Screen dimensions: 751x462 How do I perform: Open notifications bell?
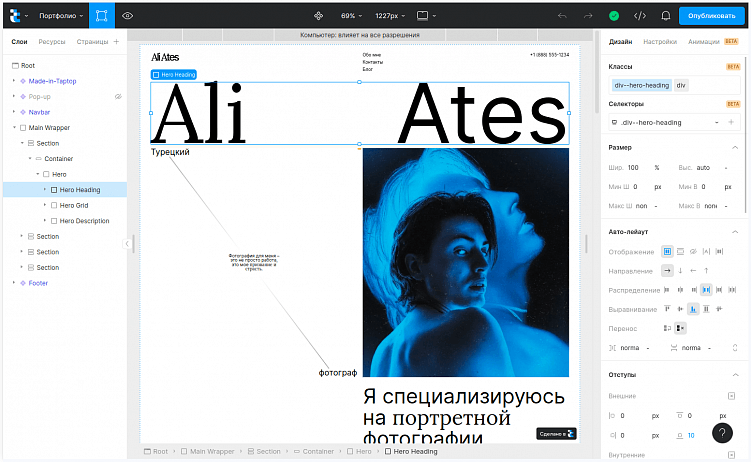[666, 16]
